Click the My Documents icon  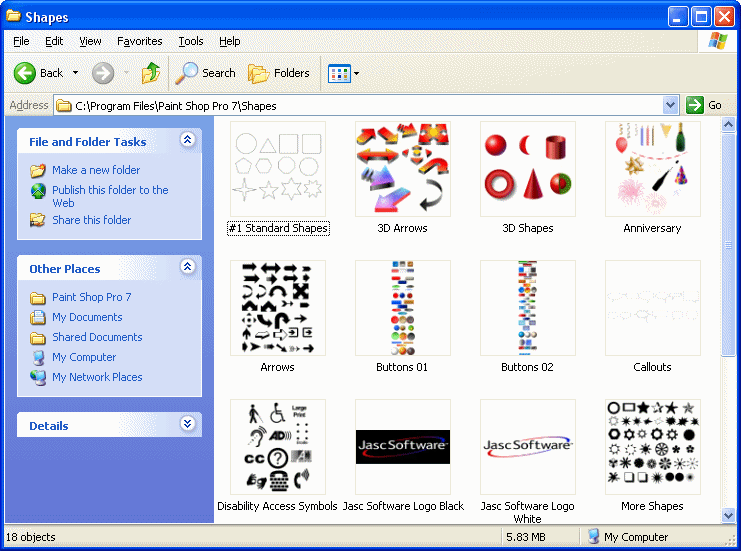click(38, 317)
